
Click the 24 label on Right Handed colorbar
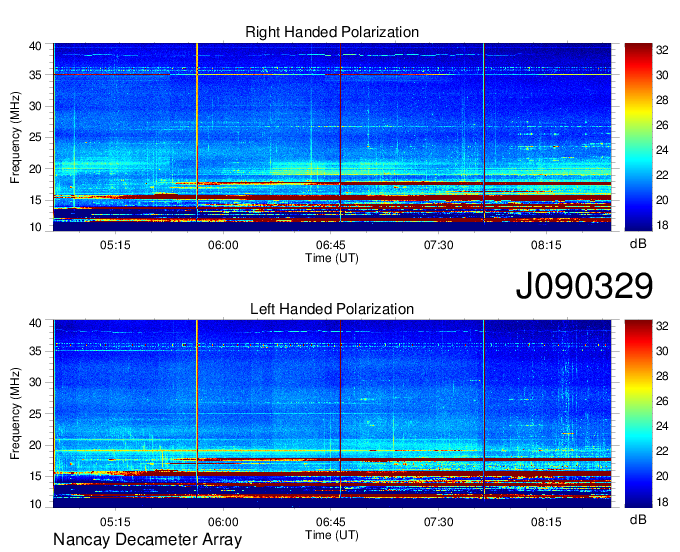[x=662, y=150]
